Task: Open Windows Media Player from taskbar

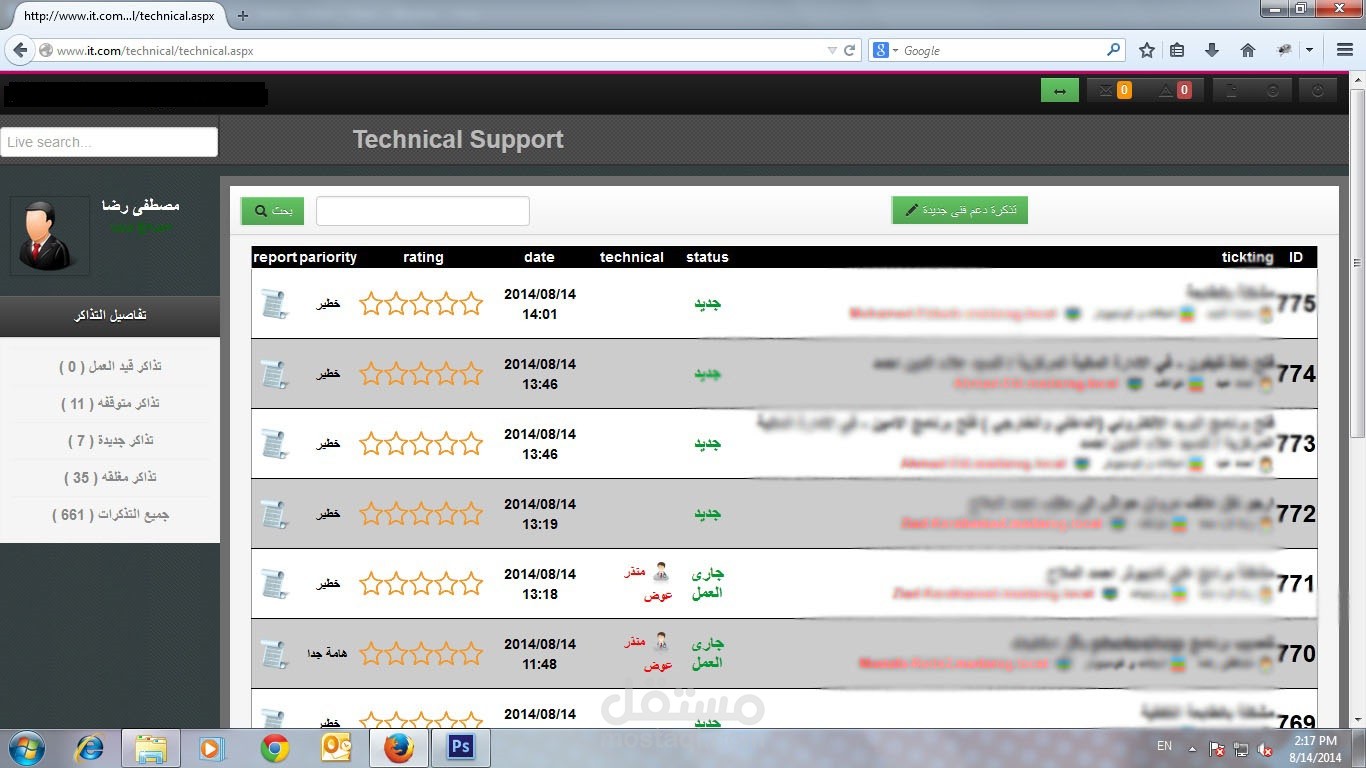Action: (x=211, y=748)
